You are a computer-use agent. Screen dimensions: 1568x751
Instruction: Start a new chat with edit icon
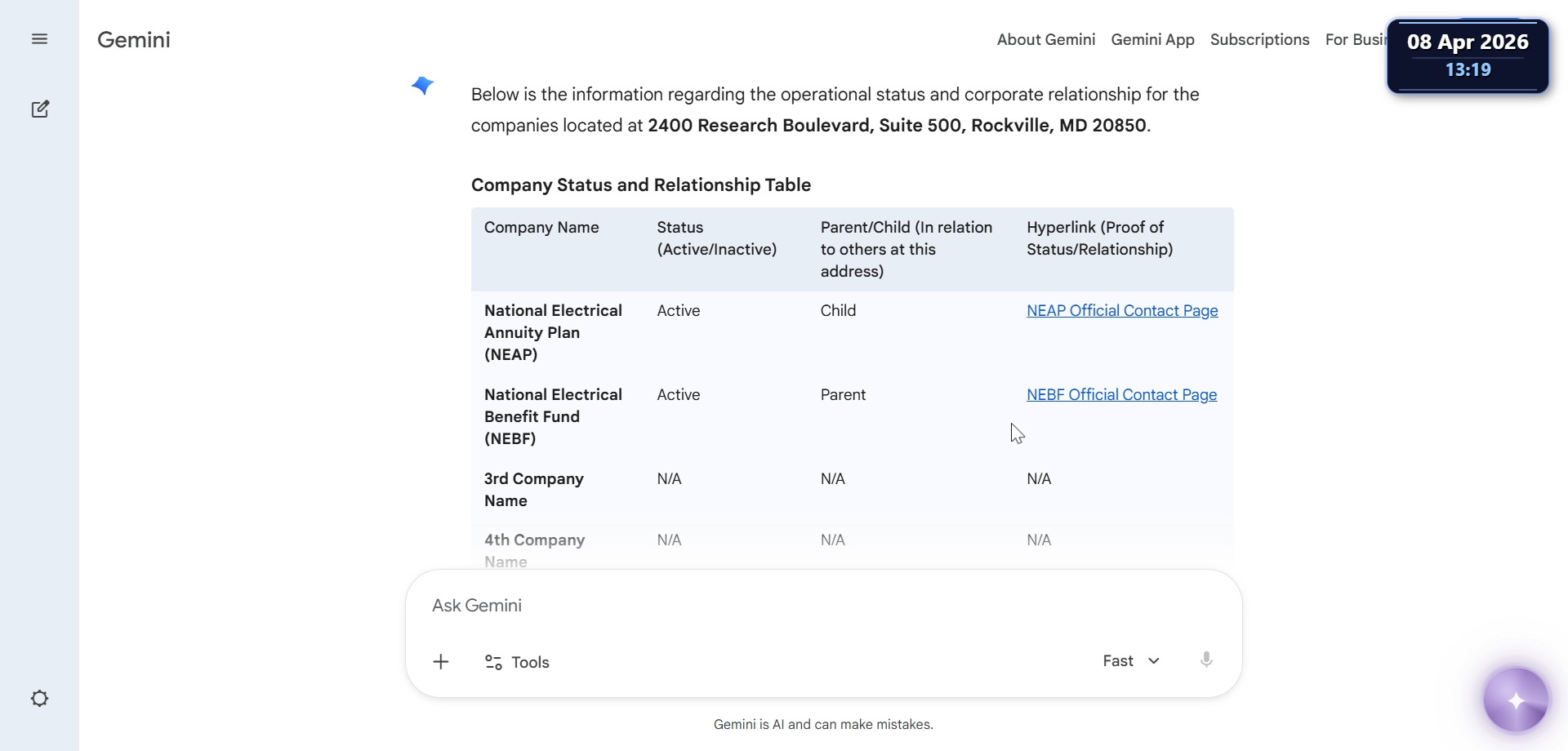click(40, 109)
